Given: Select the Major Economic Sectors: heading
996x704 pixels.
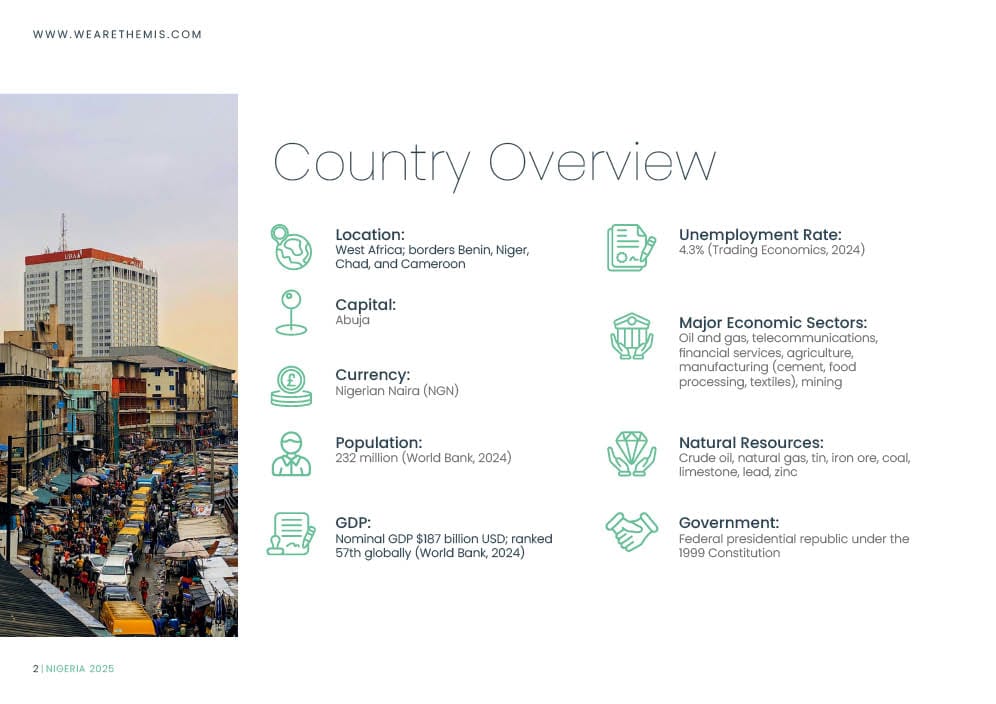Looking at the screenshot, I should [x=773, y=323].
